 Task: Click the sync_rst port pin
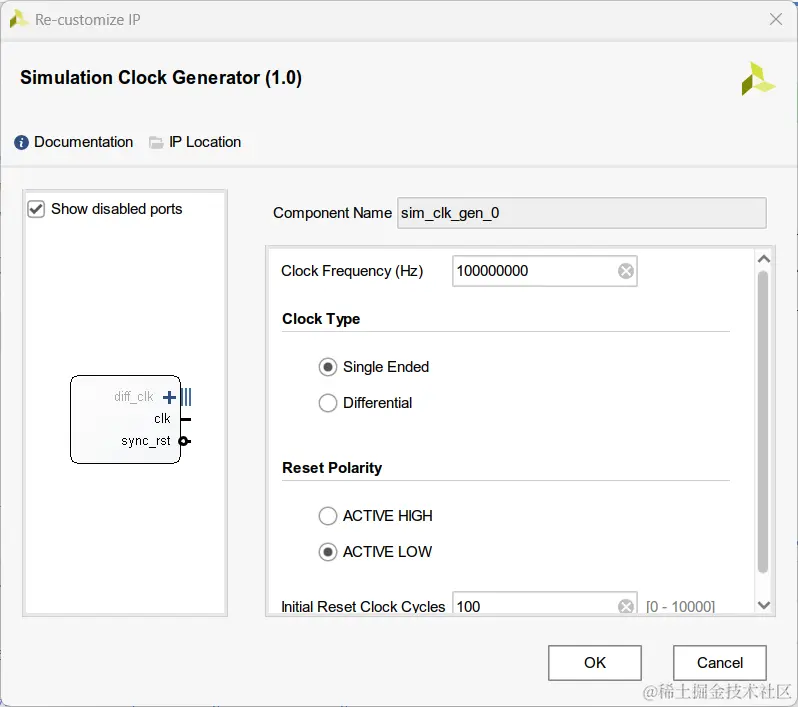click(185, 441)
